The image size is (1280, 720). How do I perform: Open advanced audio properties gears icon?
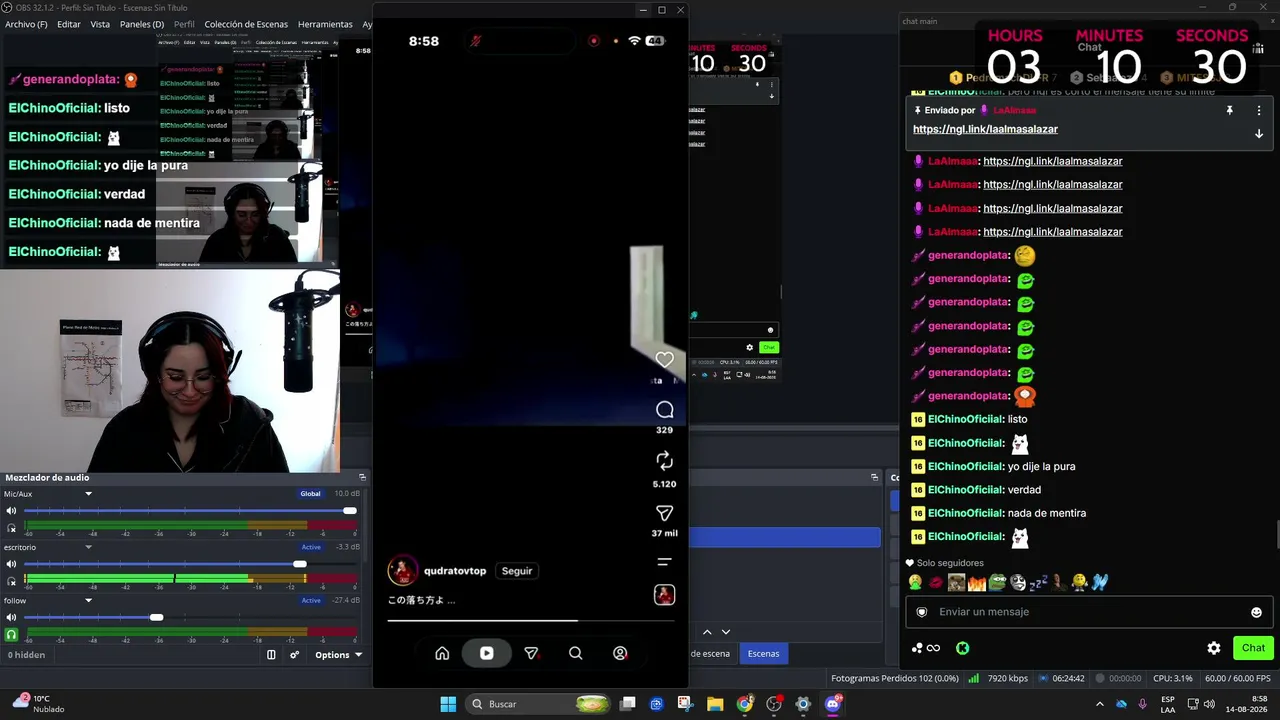click(x=294, y=655)
